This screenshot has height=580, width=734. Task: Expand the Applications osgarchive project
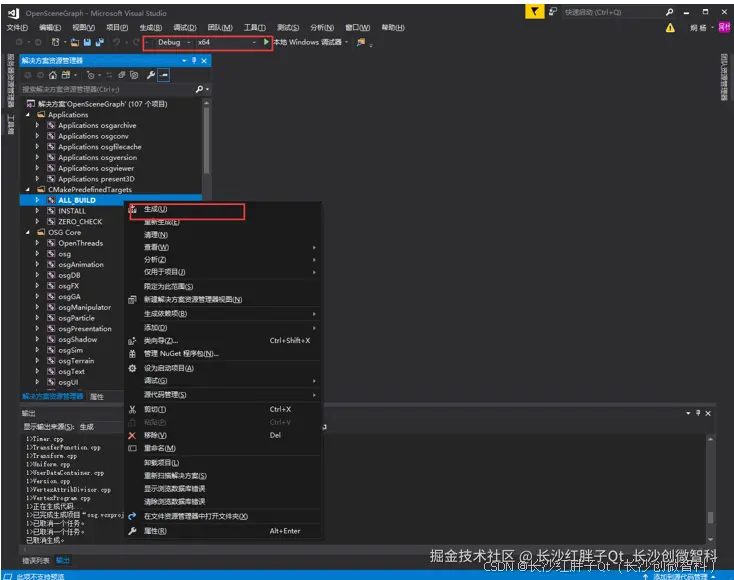tap(37, 125)
